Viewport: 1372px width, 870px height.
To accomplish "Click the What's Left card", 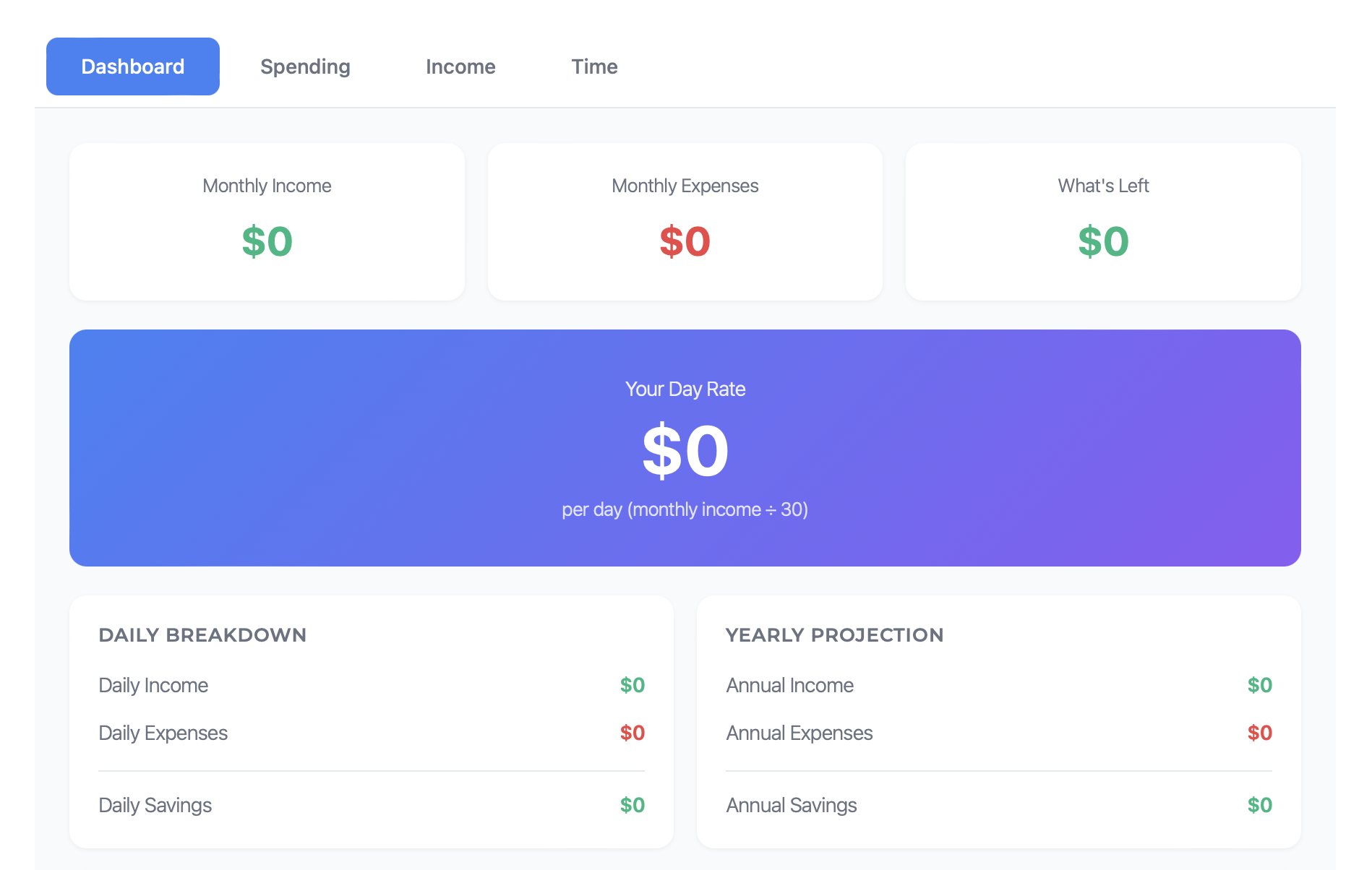I will coord(1102,222).
